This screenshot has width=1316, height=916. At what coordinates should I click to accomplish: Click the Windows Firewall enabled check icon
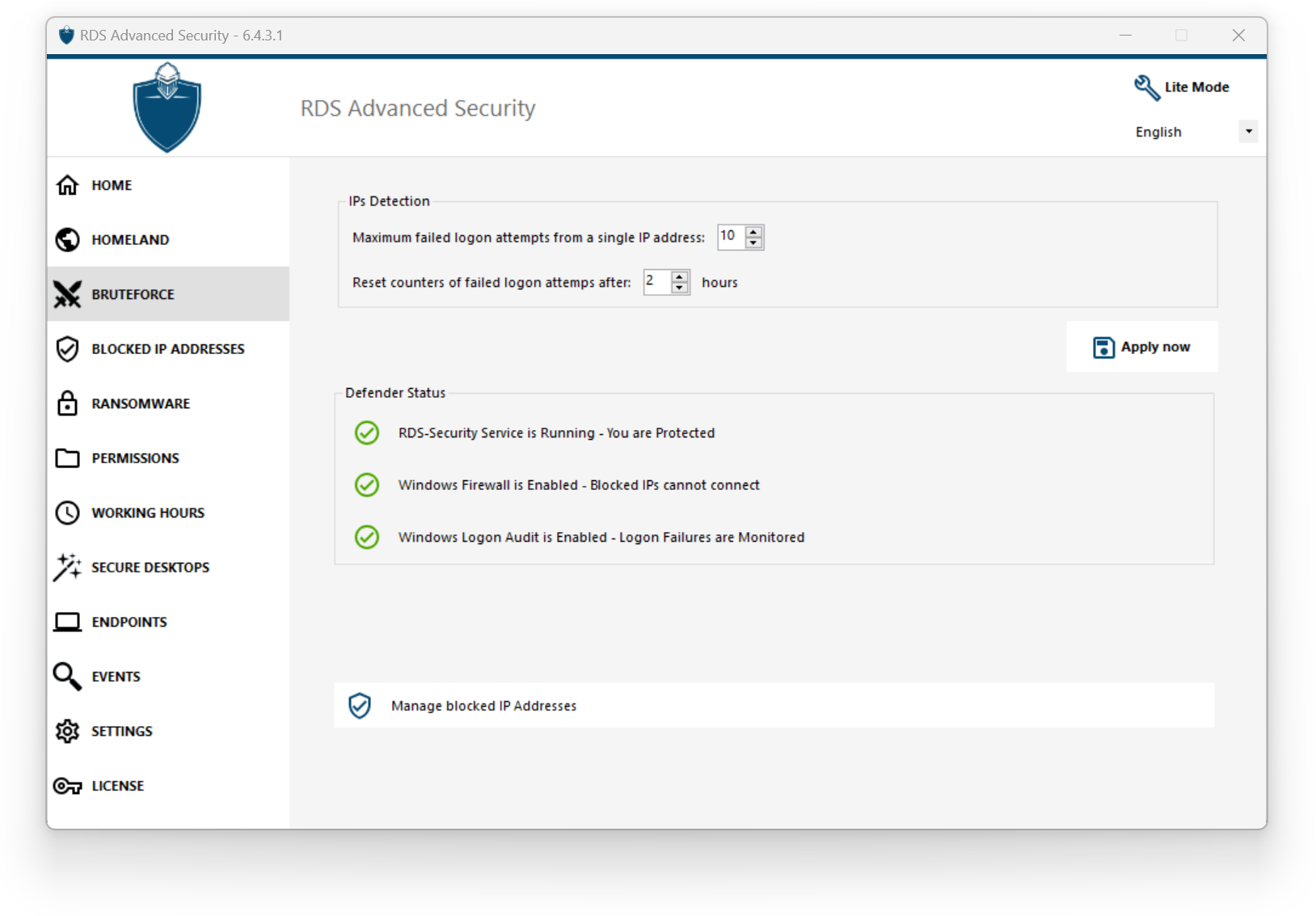[367, 485]
